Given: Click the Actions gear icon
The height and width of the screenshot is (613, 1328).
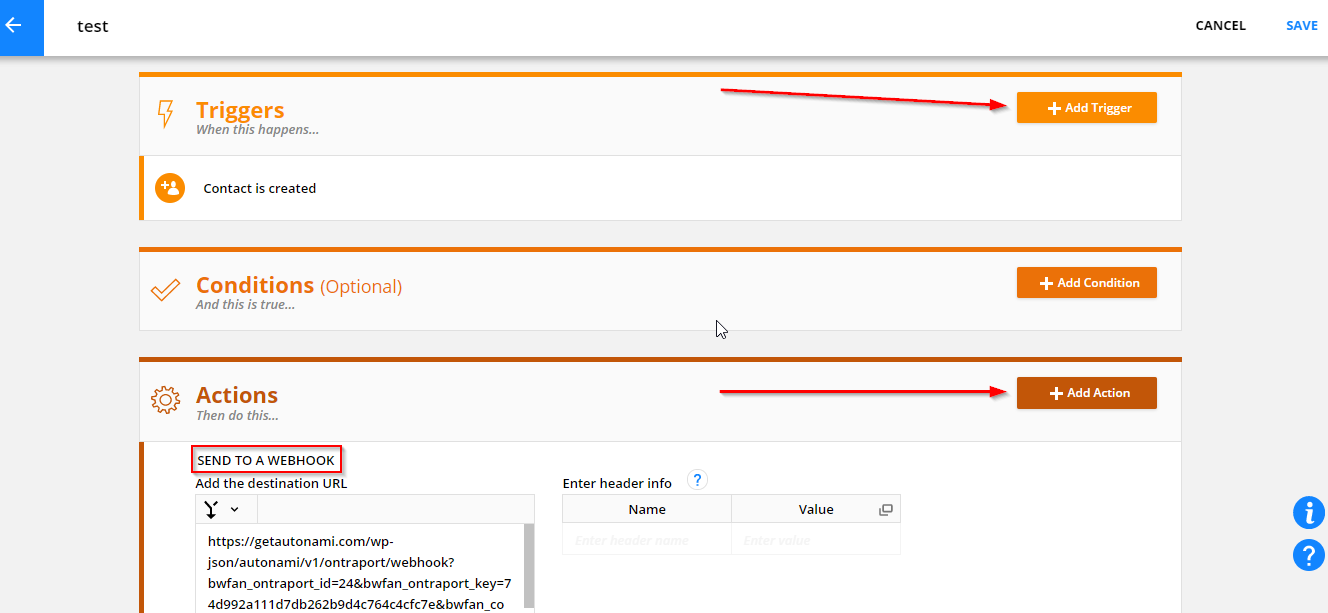Looking at the screenshot, I should (x=165, y=400).
